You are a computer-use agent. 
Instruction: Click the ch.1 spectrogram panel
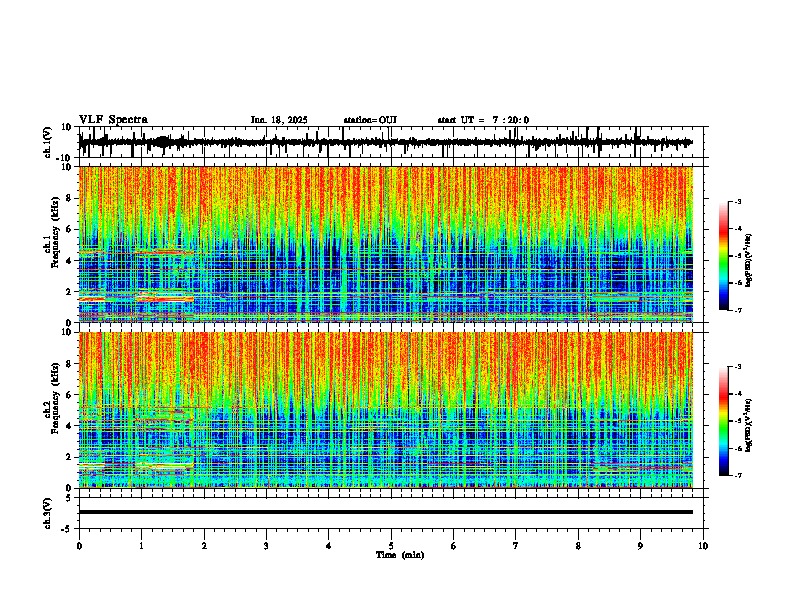[386, 244]
